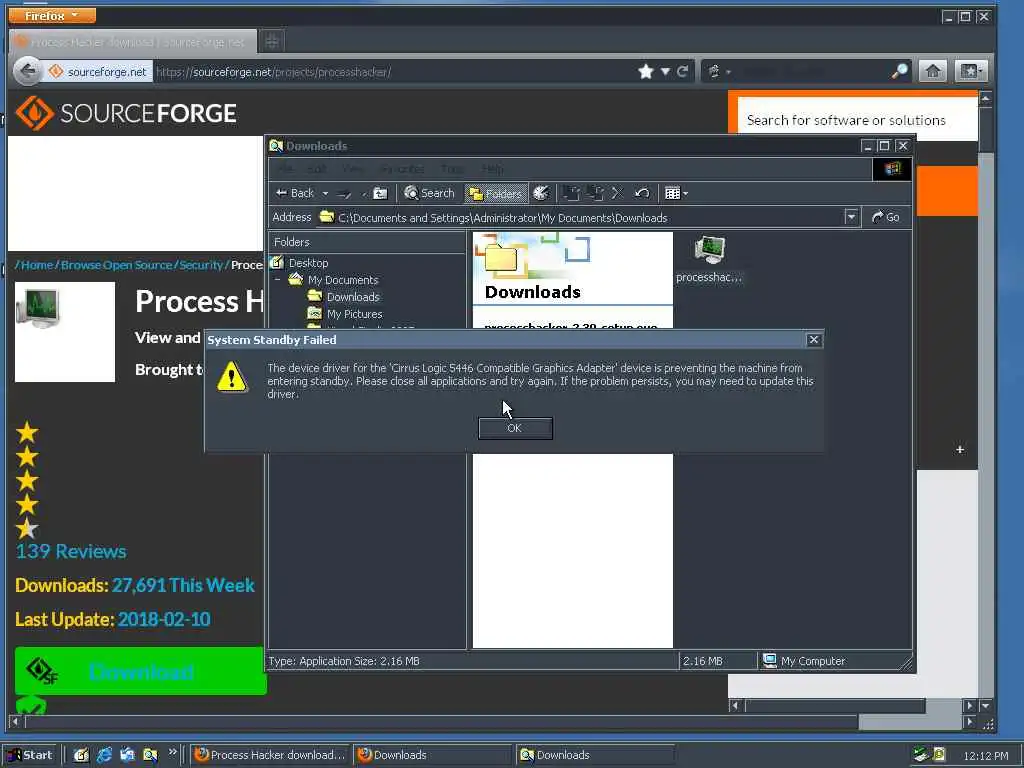
Task: Close the System Standby Failed dialog
Action: click(814, 340)
